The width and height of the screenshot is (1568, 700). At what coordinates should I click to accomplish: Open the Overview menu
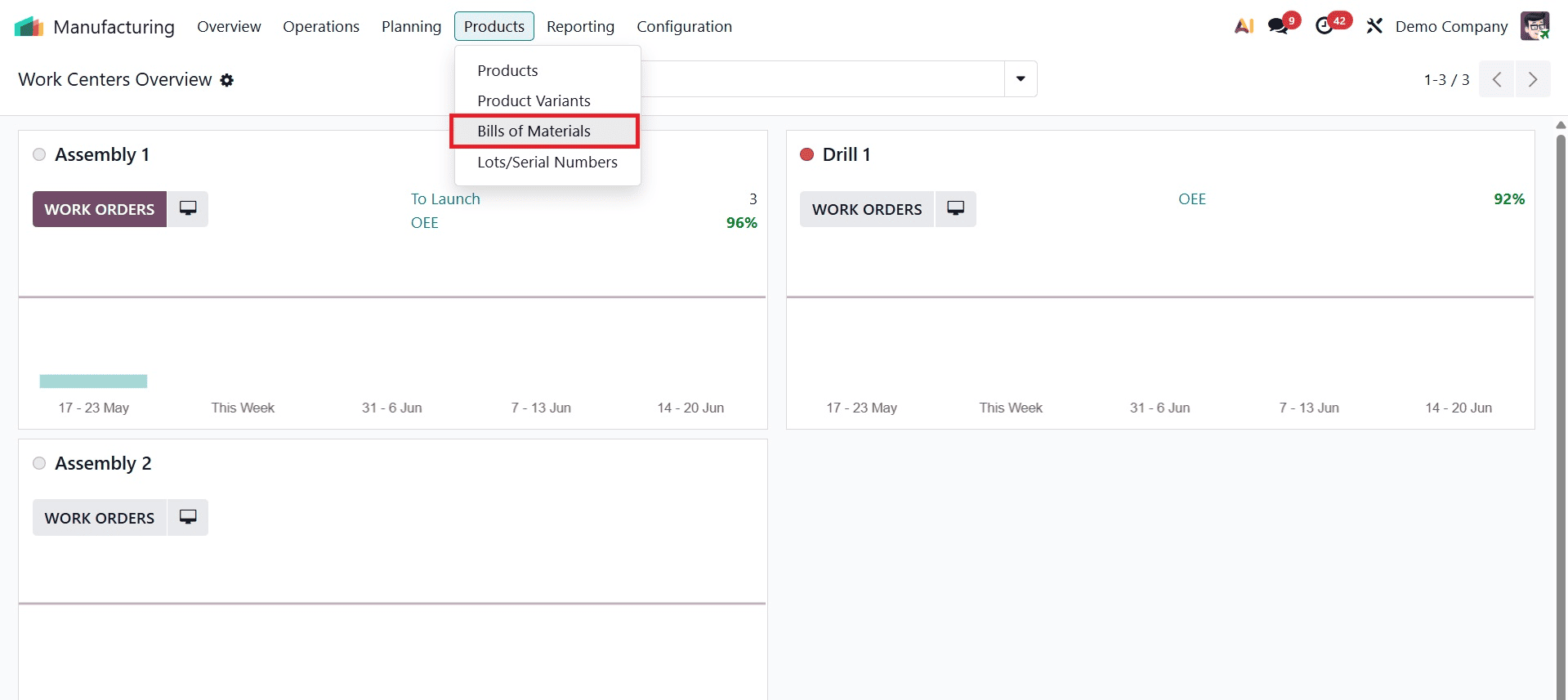click(229, 26)
